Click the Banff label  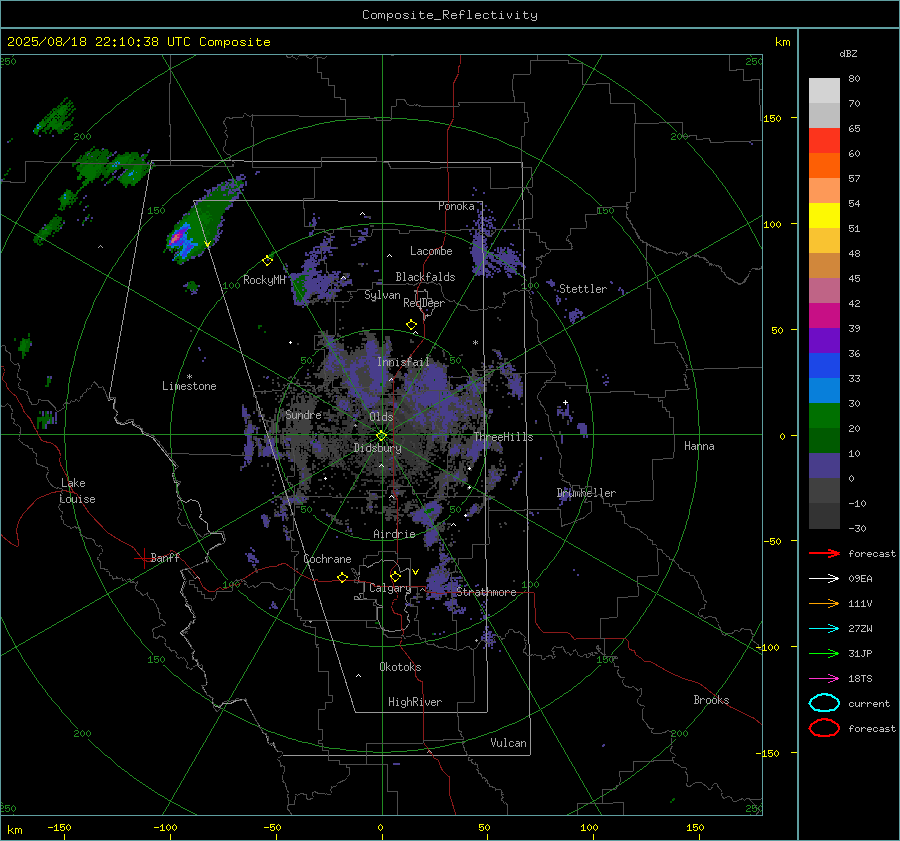click(165, 557)
